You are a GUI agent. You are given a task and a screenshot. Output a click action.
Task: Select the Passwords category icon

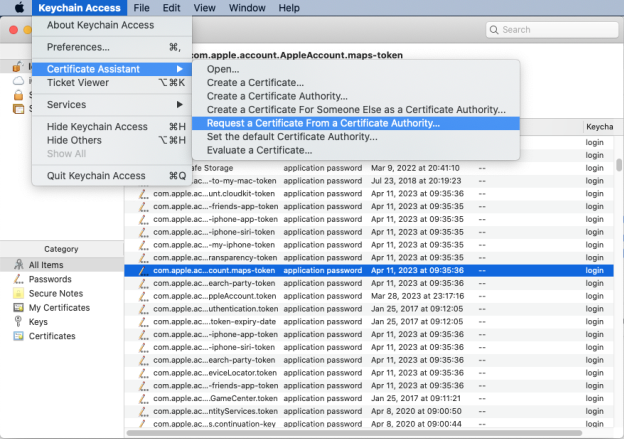(x=18, y=279)
